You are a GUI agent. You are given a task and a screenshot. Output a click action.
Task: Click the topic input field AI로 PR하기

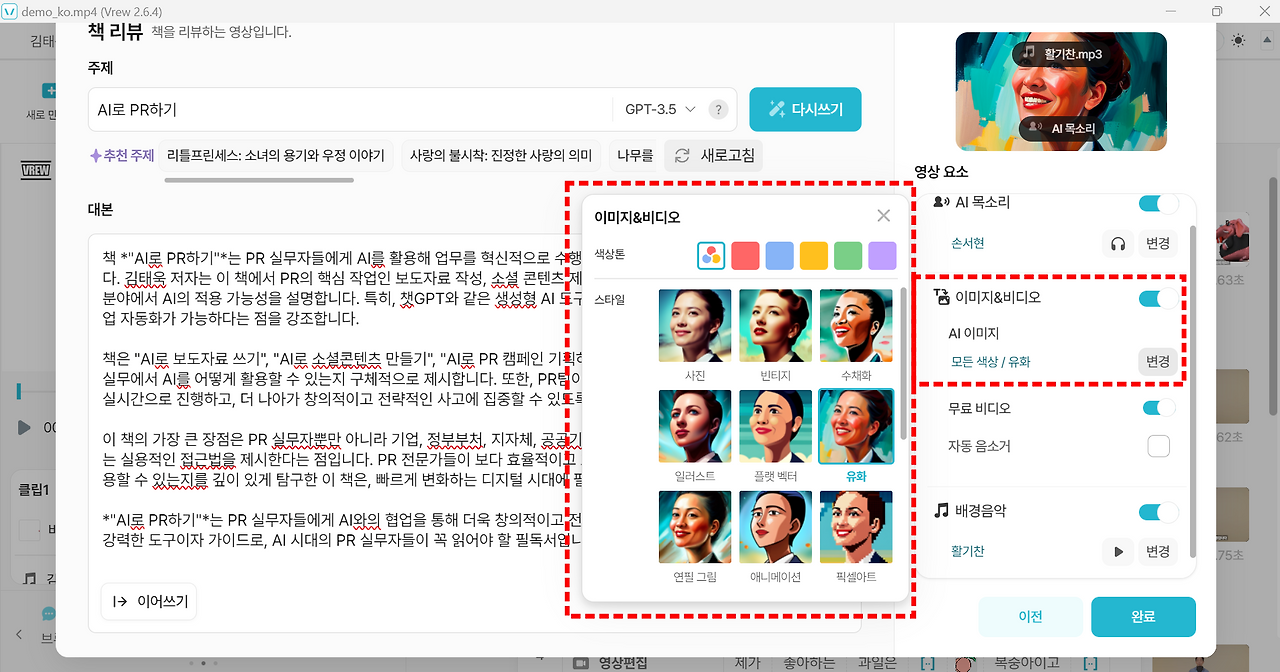[x=350, y=109]
